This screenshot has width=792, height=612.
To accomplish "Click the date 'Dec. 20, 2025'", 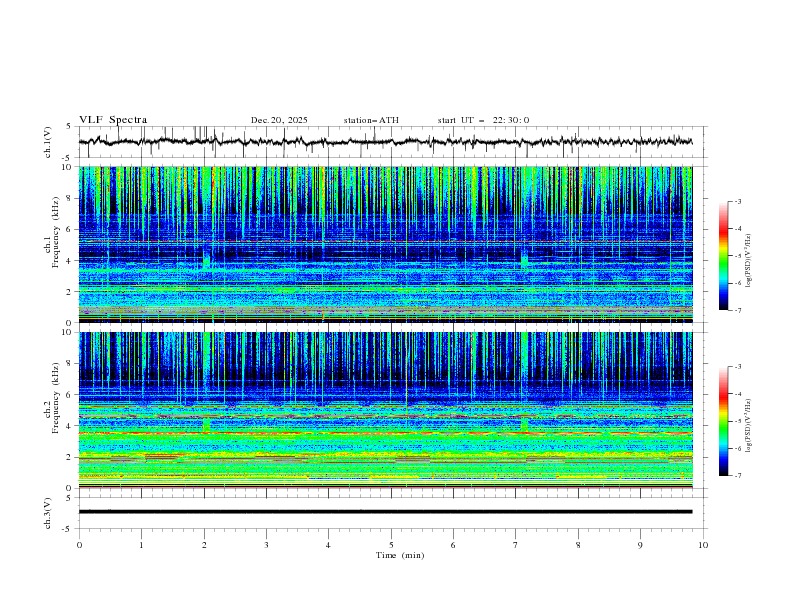I will 279,120.
